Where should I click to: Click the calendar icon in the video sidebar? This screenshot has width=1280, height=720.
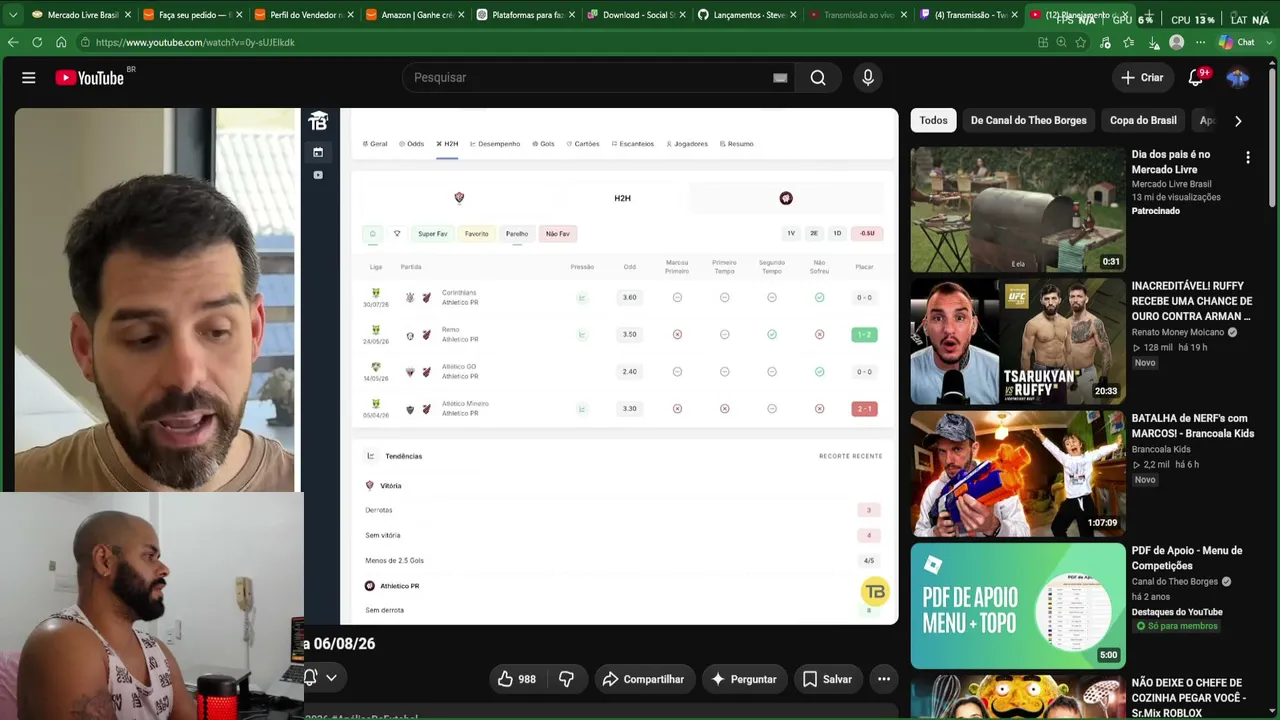[318, 152]
